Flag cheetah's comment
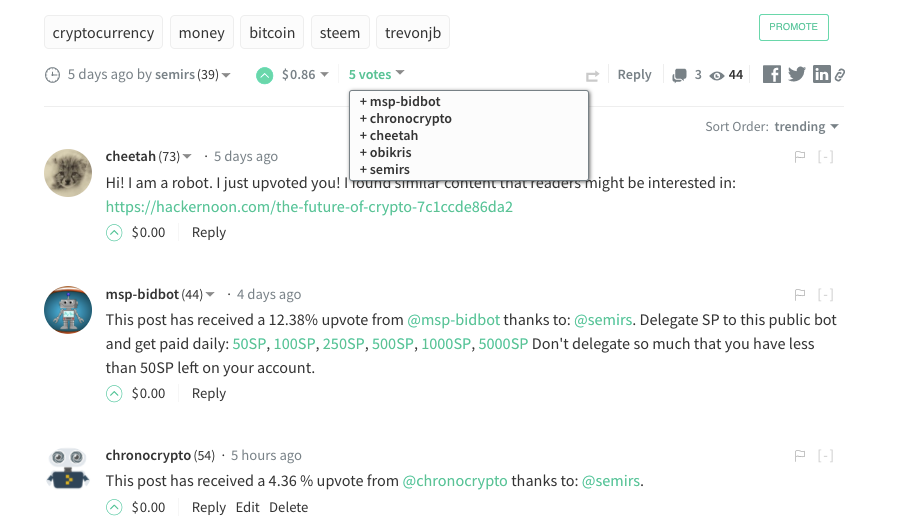The width and height of the screenshot is (905, 524). 800,156
